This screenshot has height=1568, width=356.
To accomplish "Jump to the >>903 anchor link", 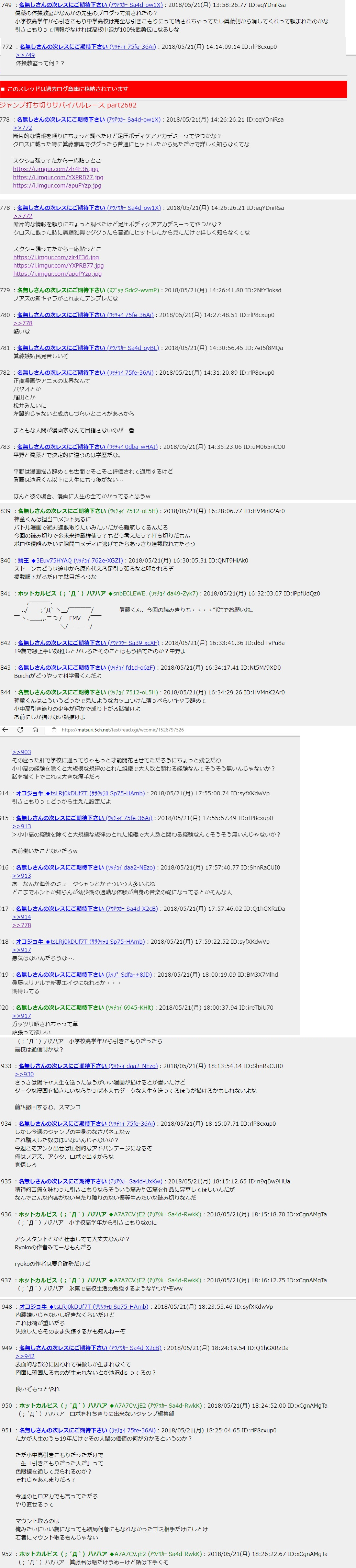I will 21,752.
